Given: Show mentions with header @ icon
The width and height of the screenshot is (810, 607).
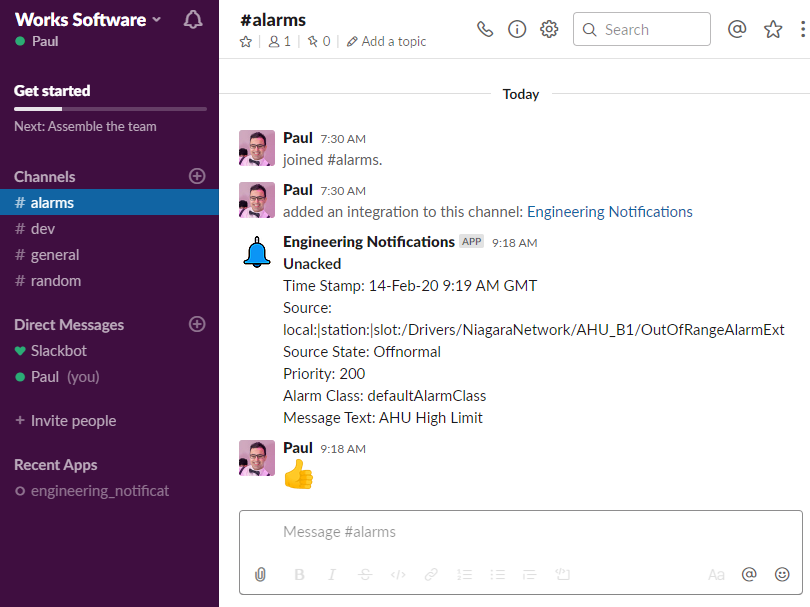Looking at the screenshot, I should coord(737,29).
